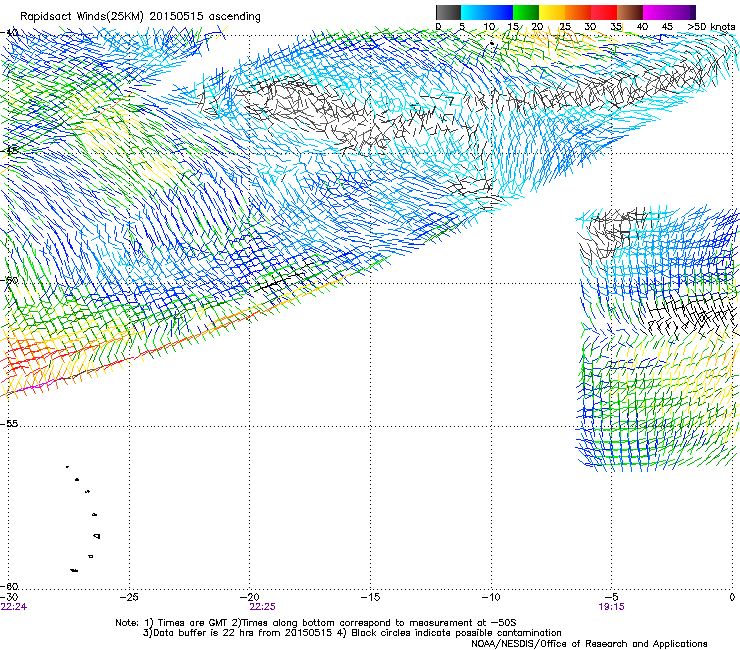Screen dimensions: 740x650
Task: Click the purple 19:15 time label
Action: pos(612,607)
